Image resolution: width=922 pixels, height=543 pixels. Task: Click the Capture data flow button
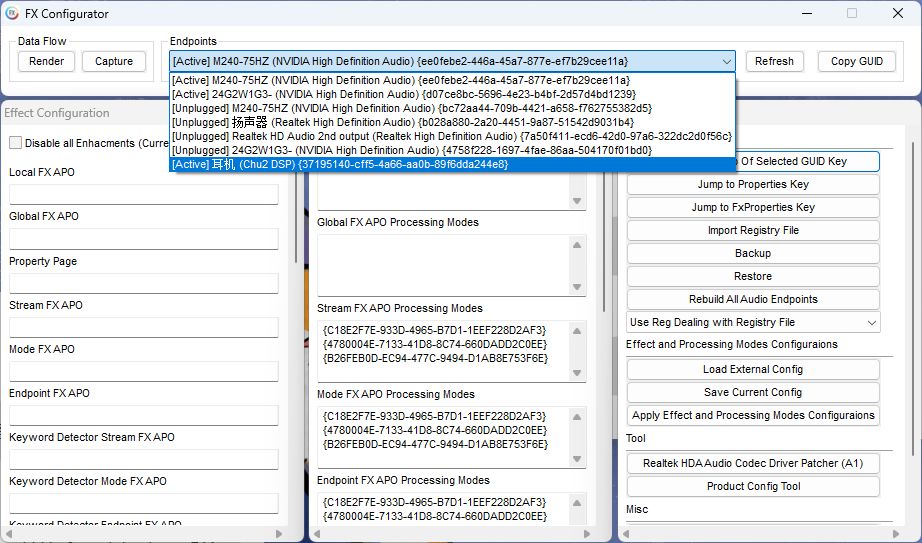[113, 61]
